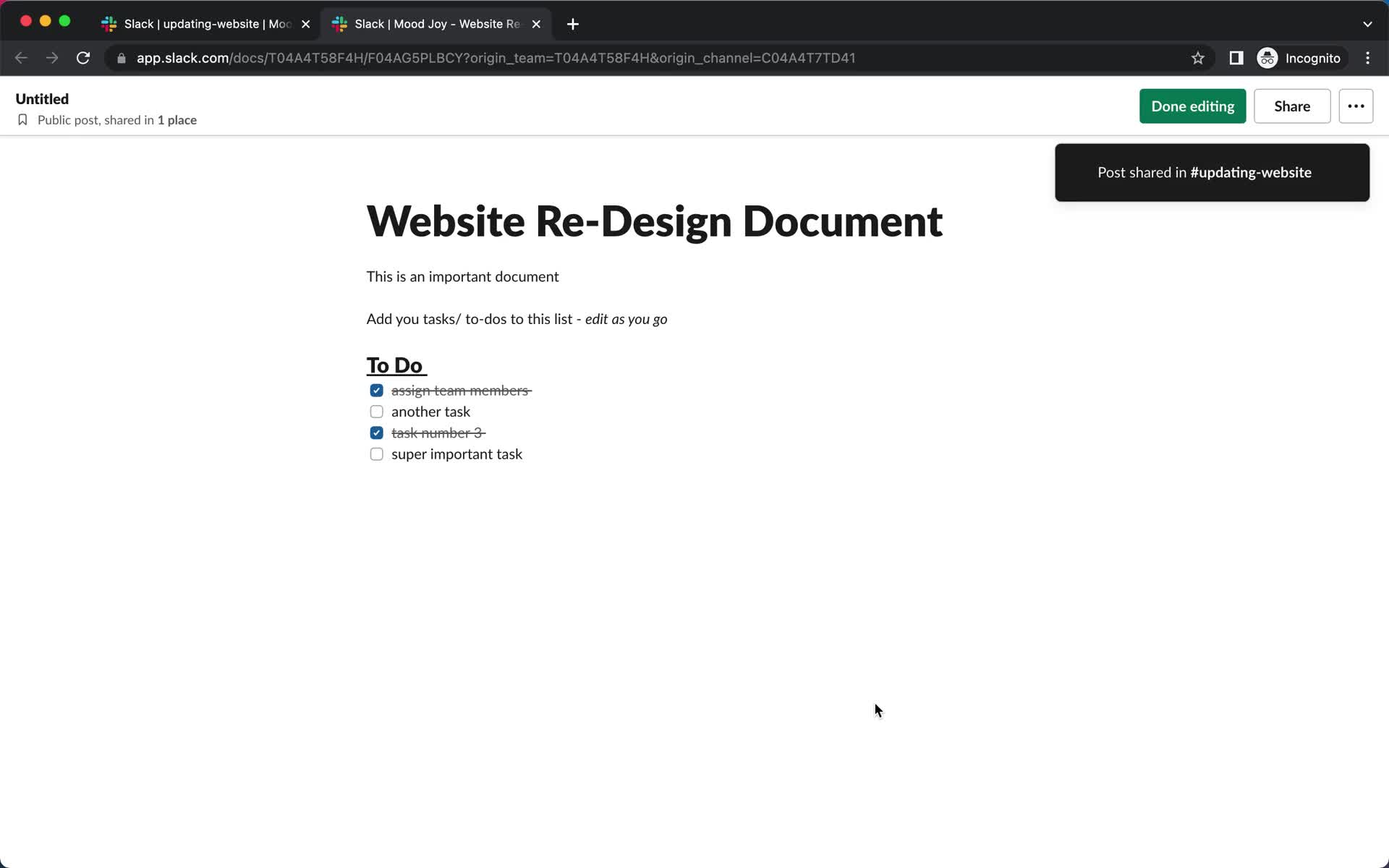
Task: Switch to the Mood Joy Website Re-Design tab
Action: (438, 23)
